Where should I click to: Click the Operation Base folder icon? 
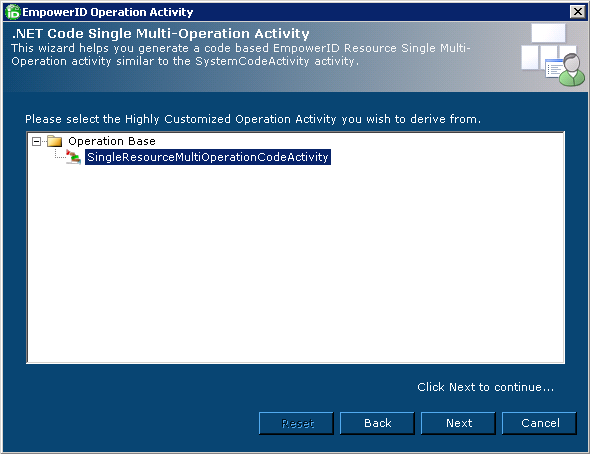coord(55,141)
